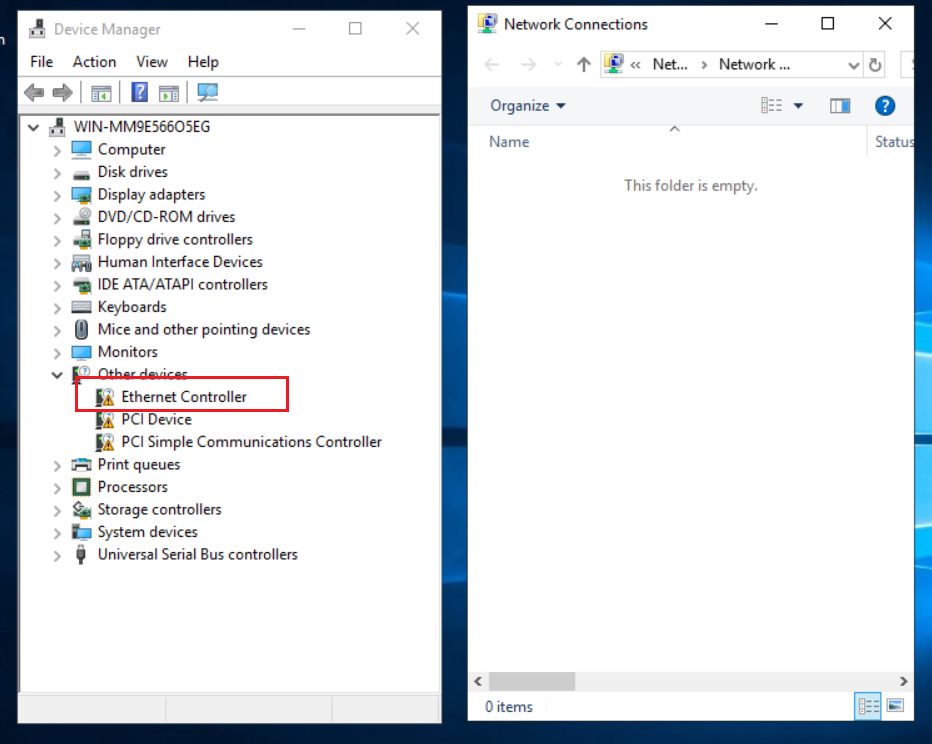This screenshot has width=932, height=744.
Task: Select PCI Simple Communications Controller
Action: (x=251, y=442)
